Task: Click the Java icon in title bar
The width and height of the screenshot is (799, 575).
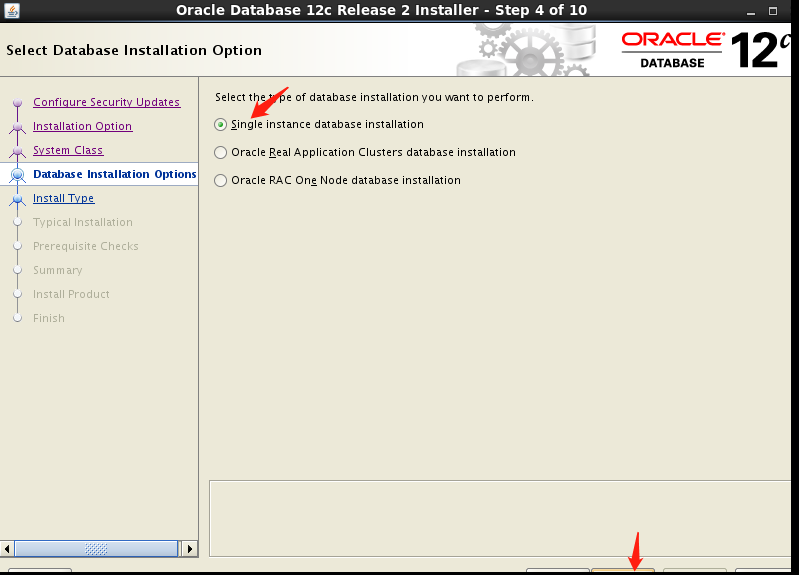Action: 12,10
